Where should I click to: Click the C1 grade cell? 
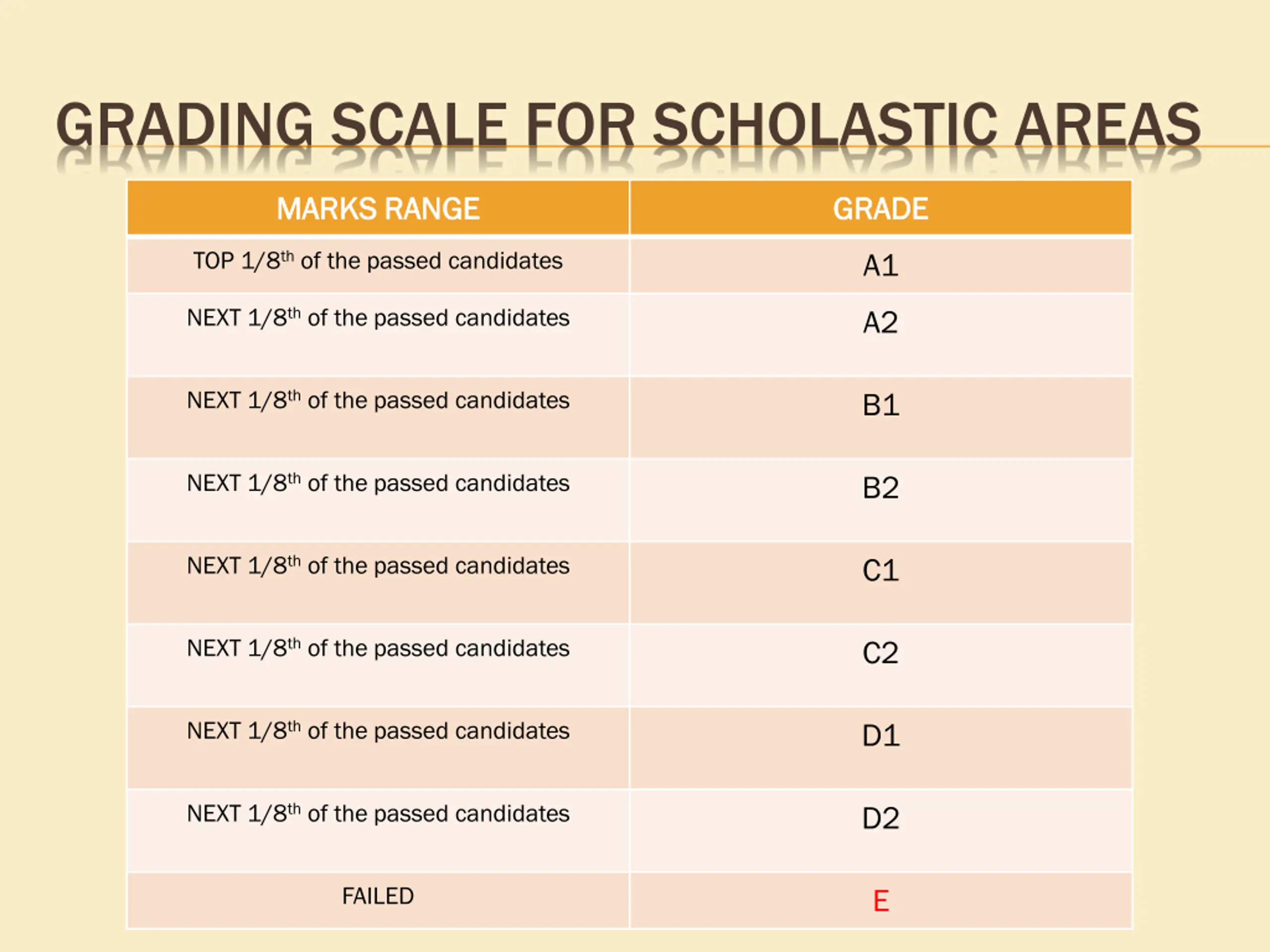point(881,583)
